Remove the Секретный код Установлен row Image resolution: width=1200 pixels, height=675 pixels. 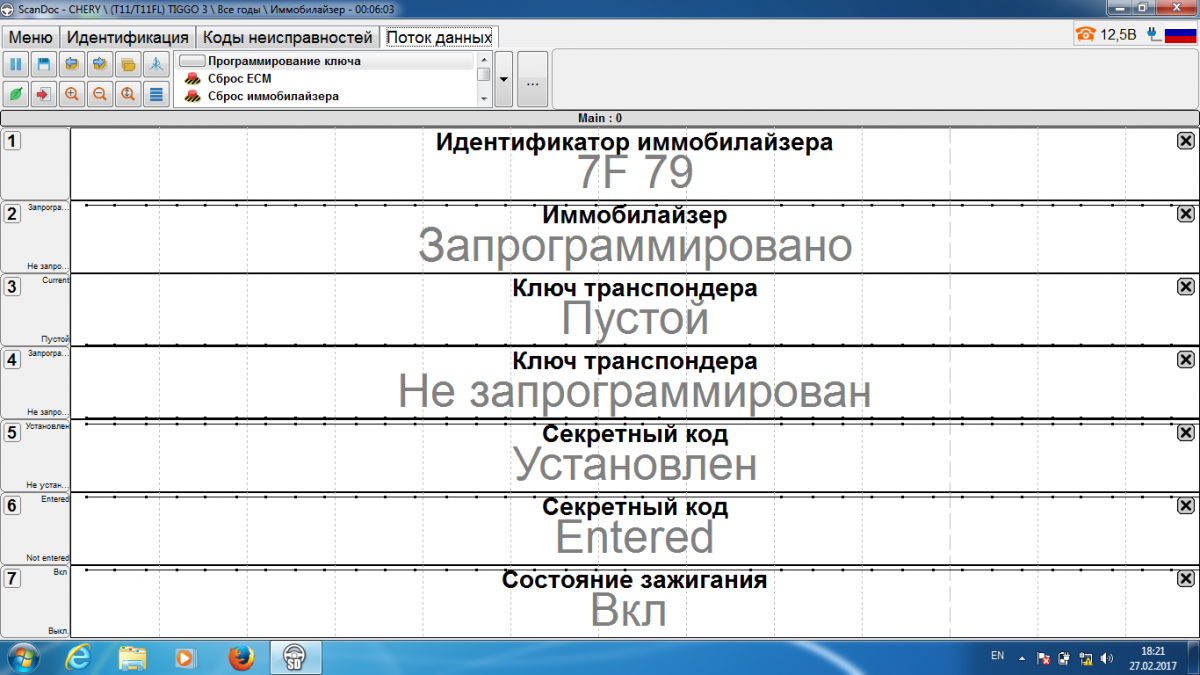click(x=1185, y=432)
